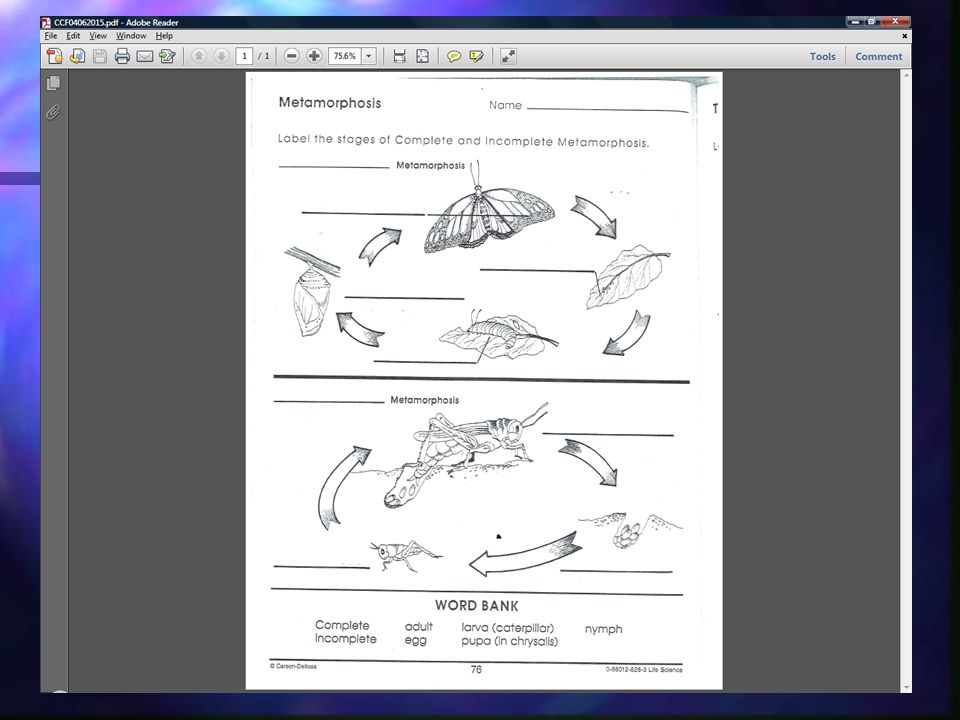Open the Tools pane

coord(822,56)
